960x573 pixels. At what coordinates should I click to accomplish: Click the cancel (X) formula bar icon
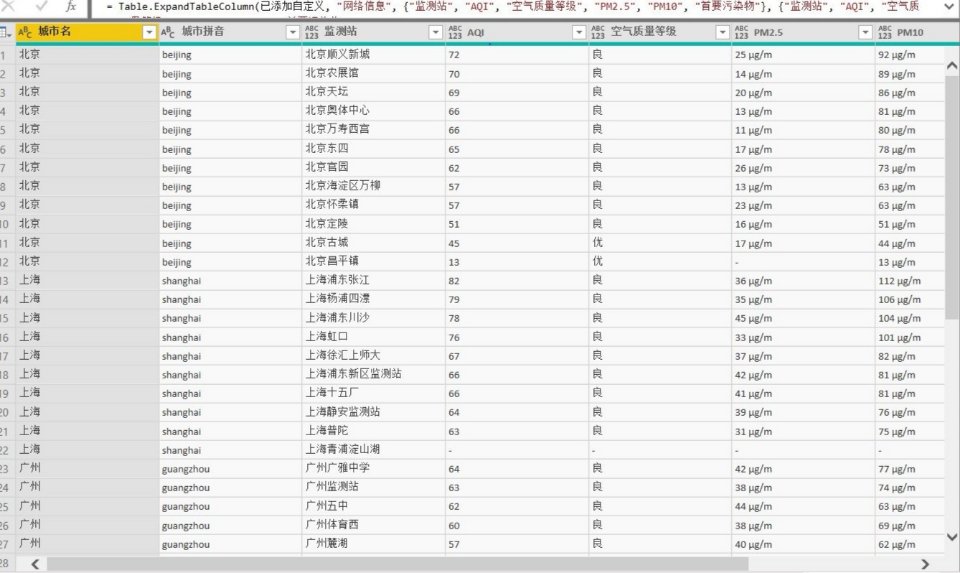[9, 6]
